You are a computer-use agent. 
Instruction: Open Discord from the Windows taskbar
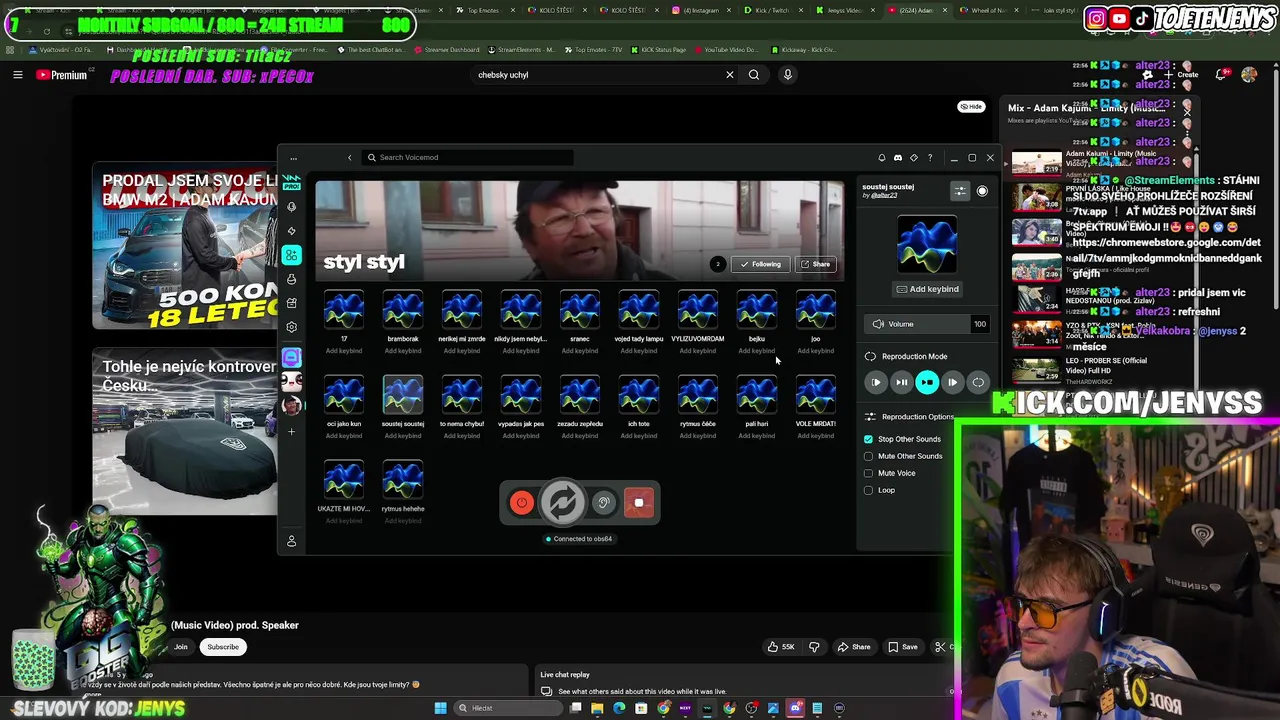click(x=795, y=708)
